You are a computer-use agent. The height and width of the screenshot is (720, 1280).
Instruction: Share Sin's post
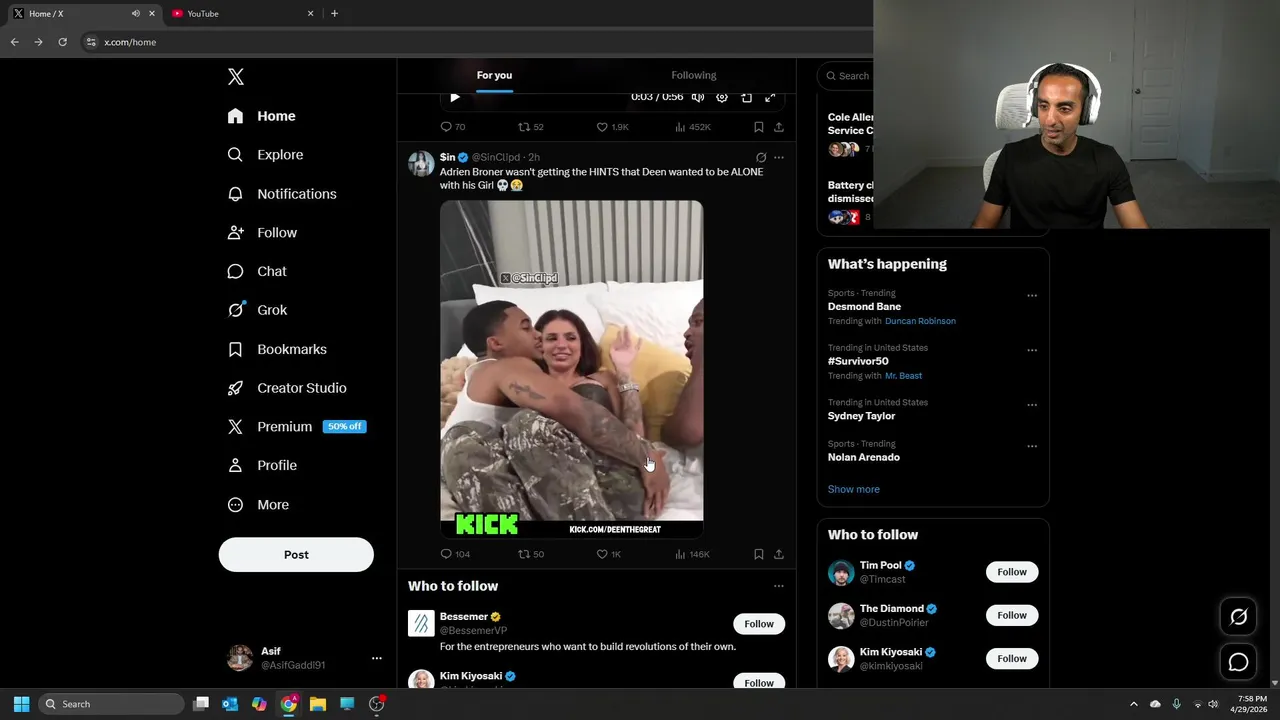tap(779, 554)
